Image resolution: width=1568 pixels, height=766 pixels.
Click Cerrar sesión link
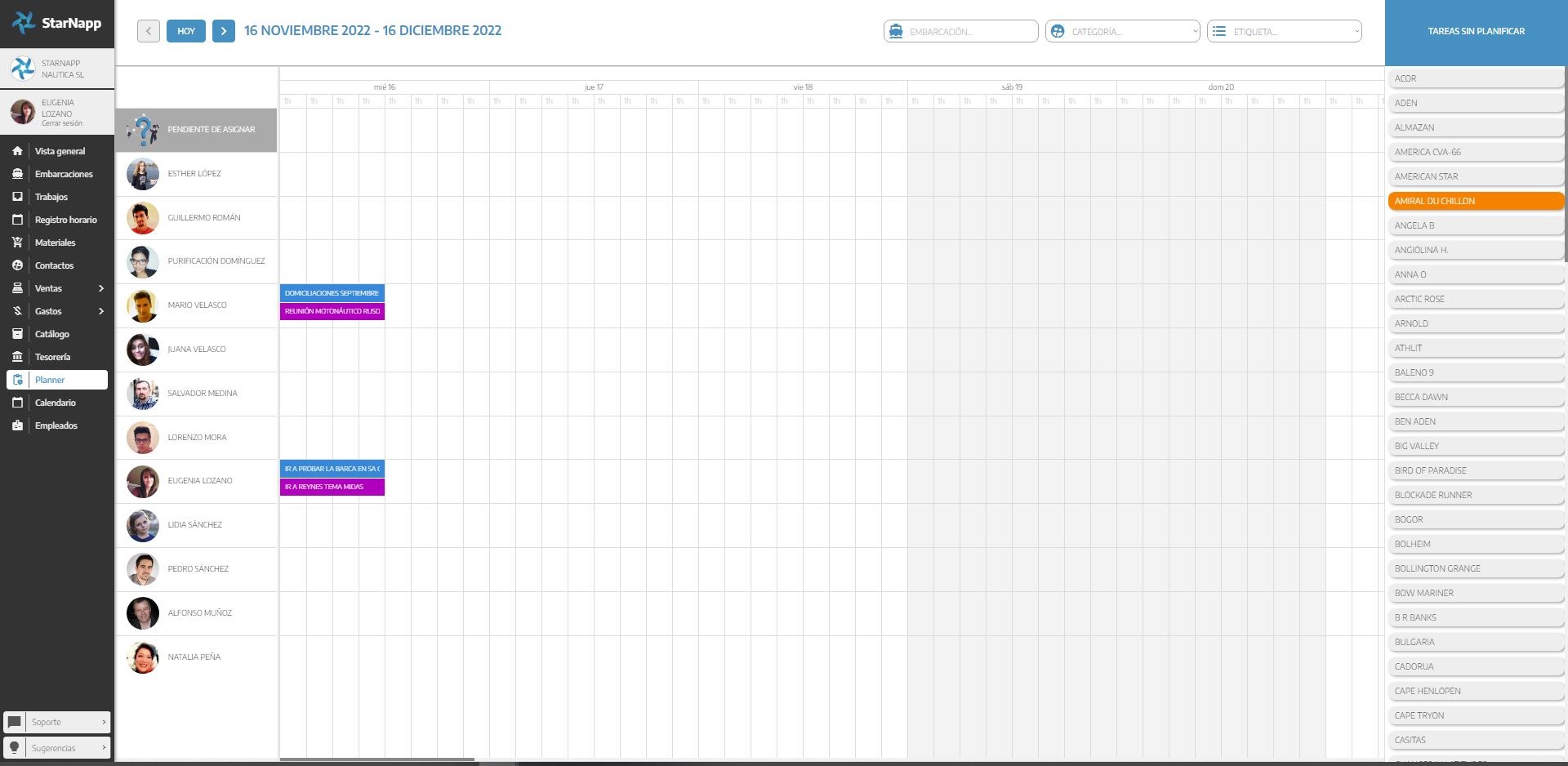tap(62, 123)
